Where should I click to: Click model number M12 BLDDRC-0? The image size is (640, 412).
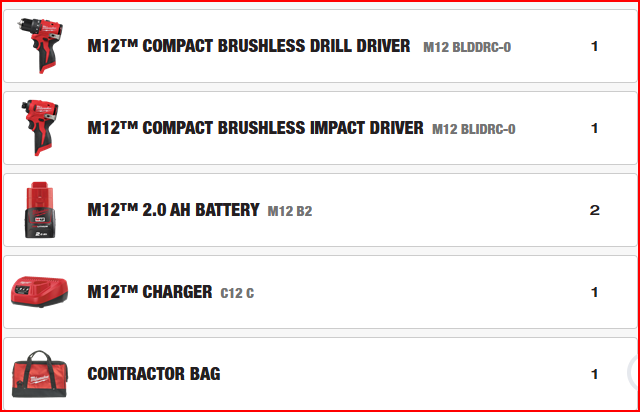(467, 47)
